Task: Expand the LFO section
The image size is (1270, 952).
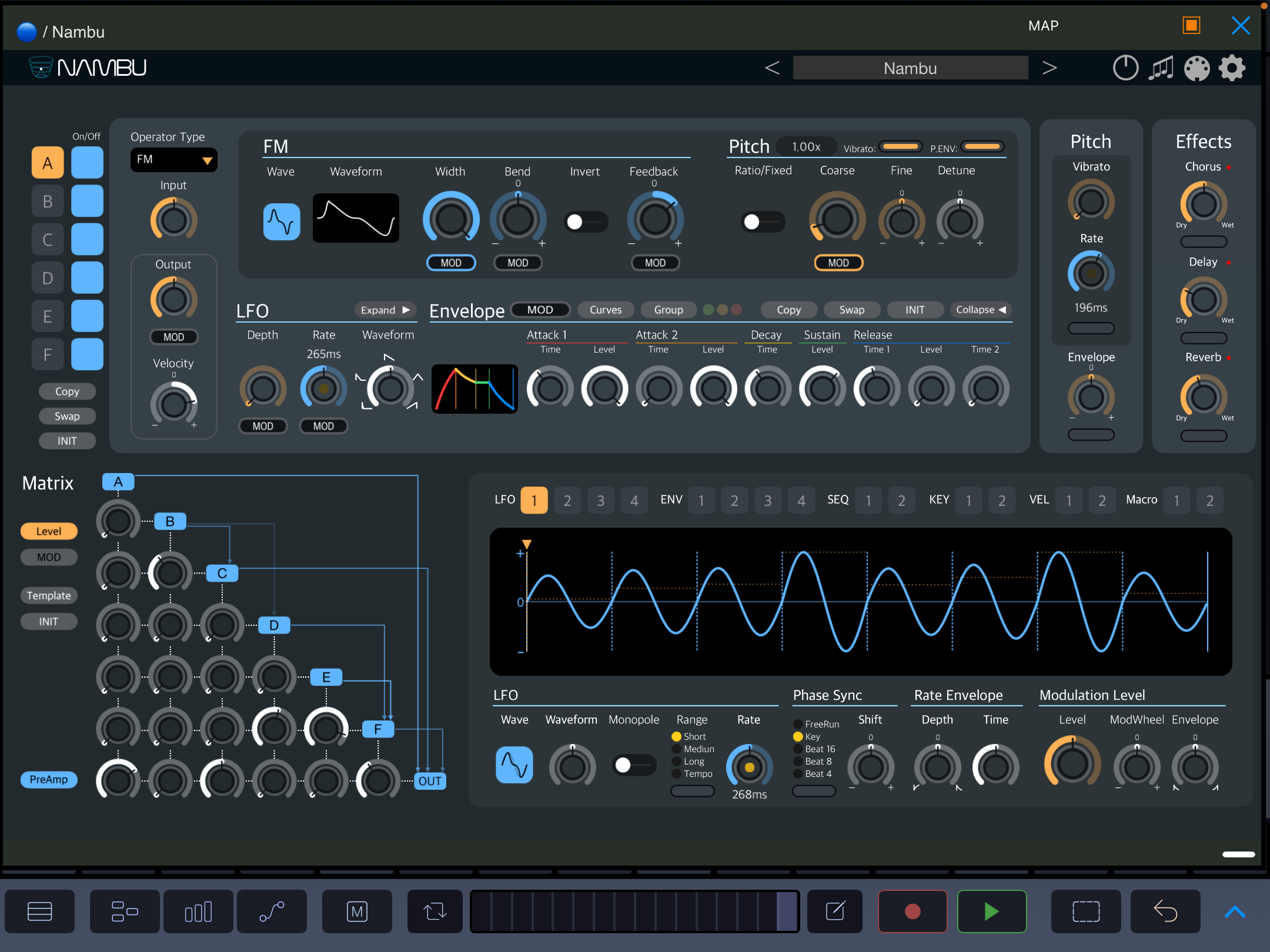Action: [x=385, y=310]
